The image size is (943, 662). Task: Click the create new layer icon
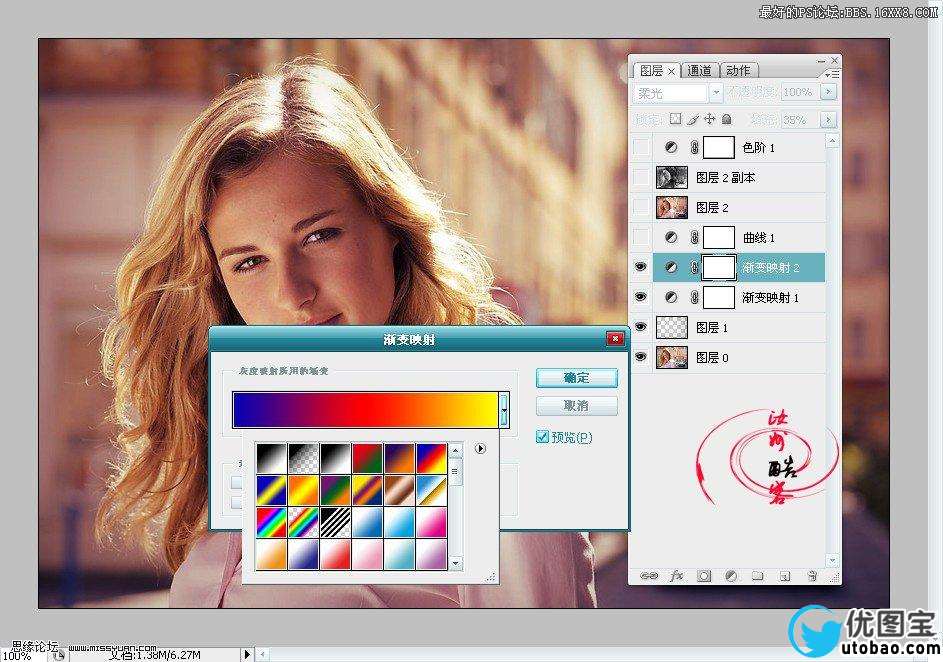click(x=785, y=576)
